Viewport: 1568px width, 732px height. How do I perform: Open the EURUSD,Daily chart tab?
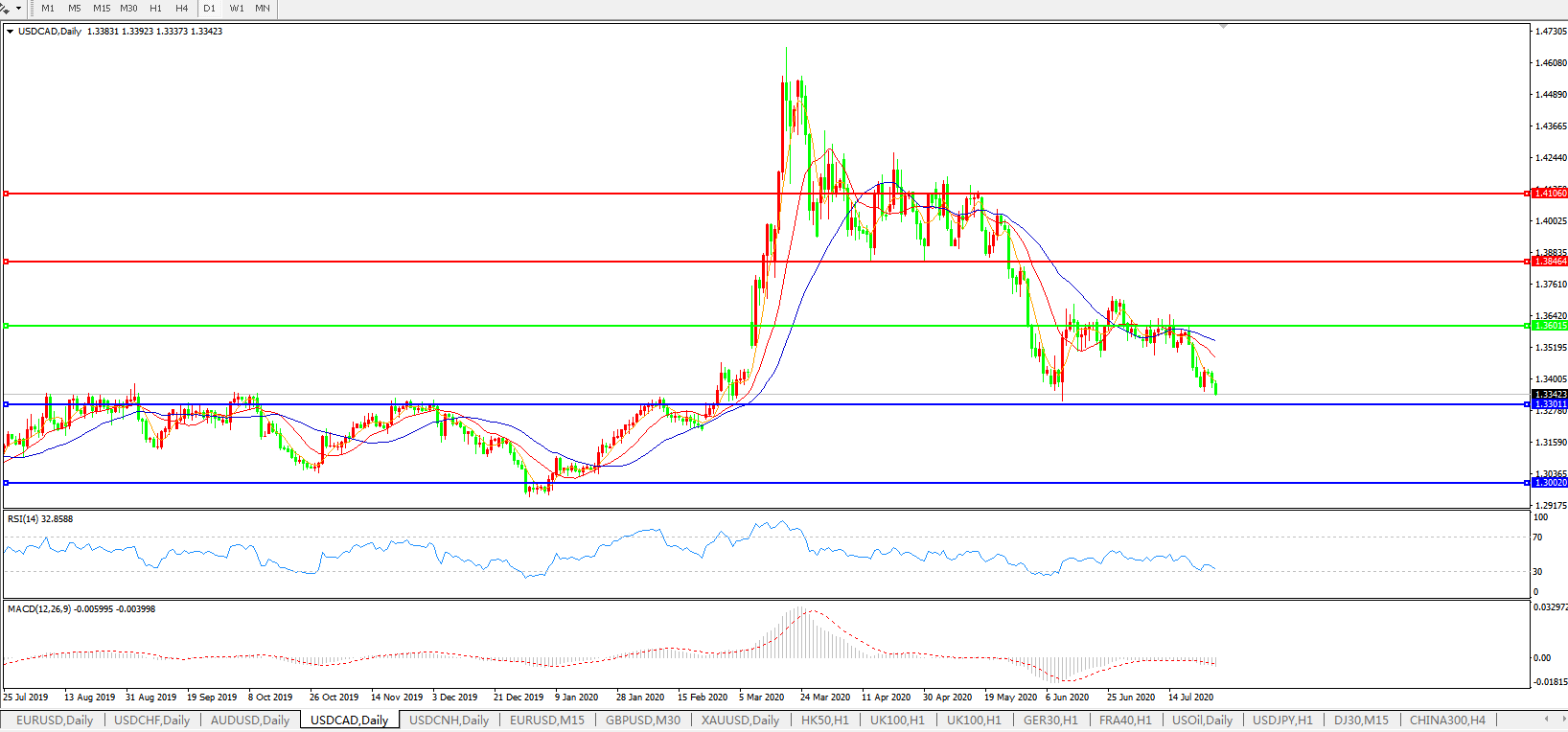pos(55,721)
